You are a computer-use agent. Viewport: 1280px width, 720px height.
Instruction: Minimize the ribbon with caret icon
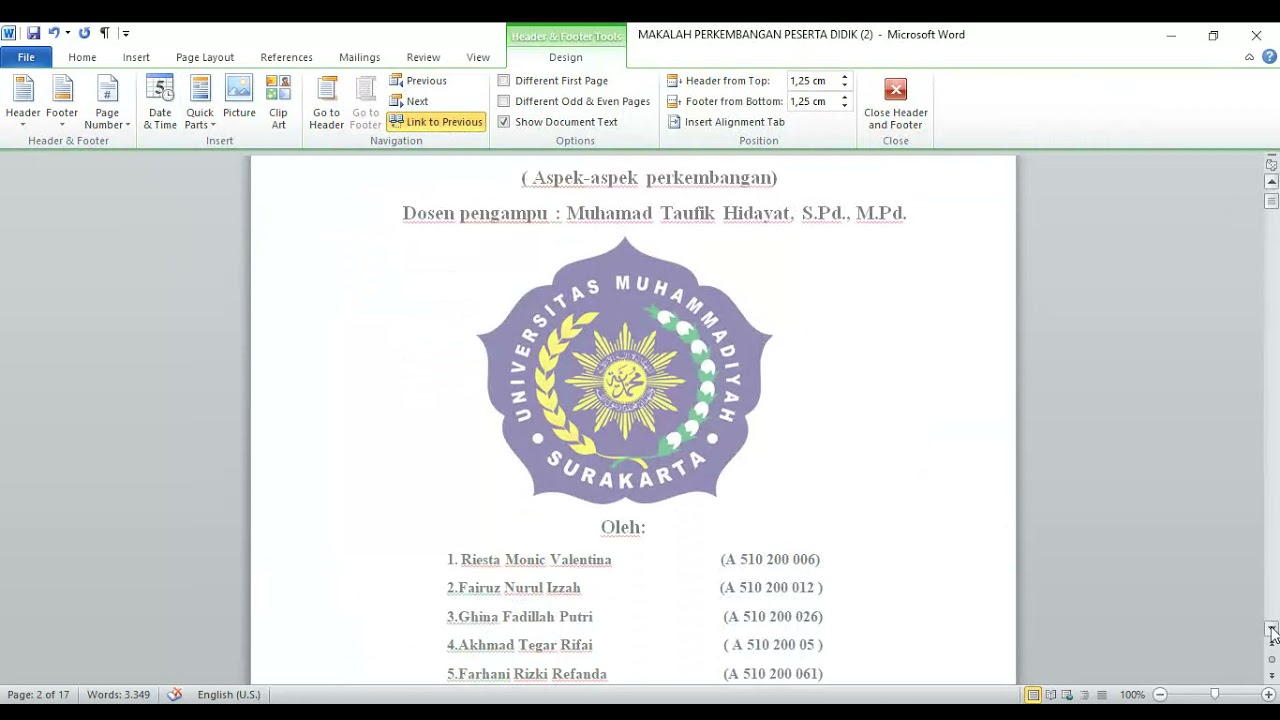(1249, 57)
